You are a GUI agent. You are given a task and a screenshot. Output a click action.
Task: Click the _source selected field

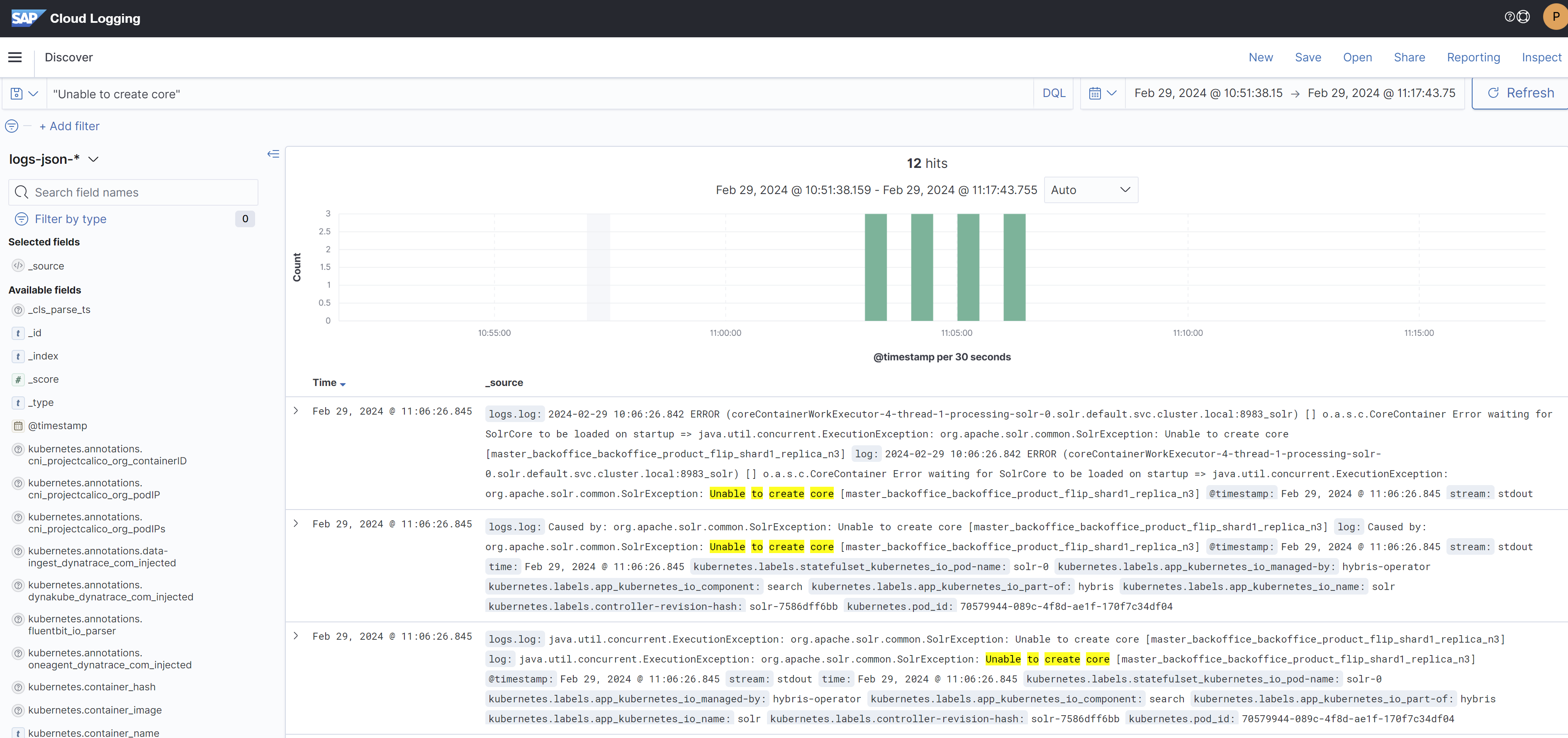tap(46, 266)
